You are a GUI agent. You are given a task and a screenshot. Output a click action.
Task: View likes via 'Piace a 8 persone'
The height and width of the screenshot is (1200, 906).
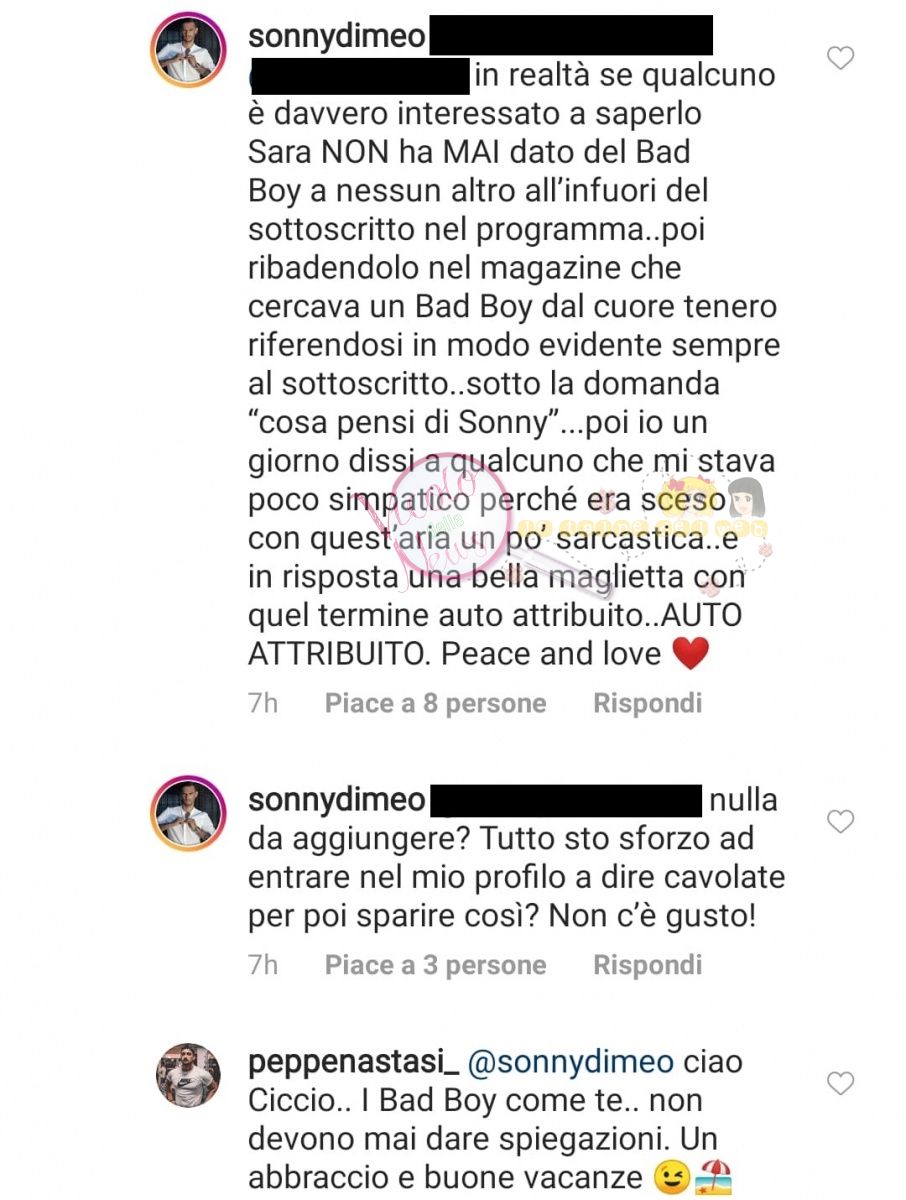click(435, 704)
